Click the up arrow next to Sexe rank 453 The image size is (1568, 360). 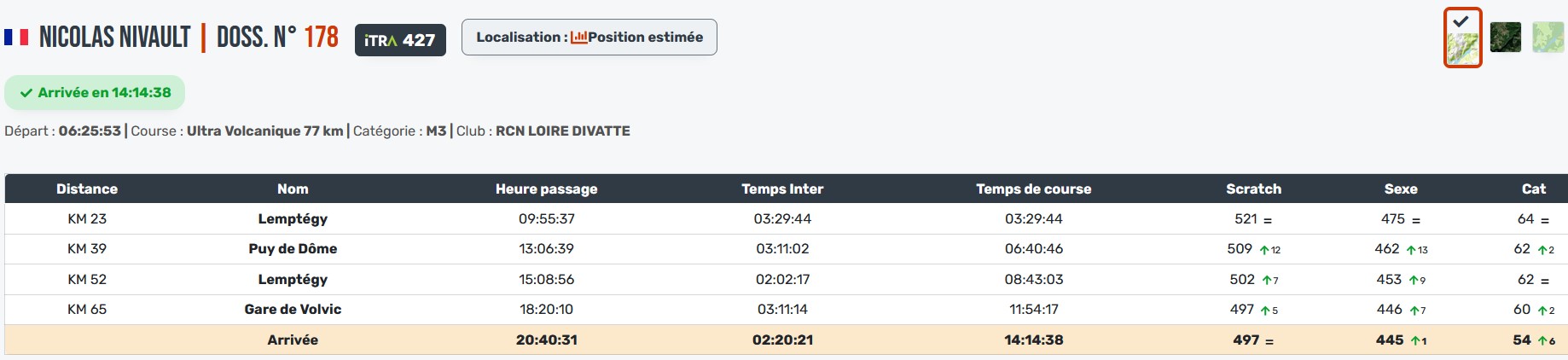click(x=1413, y=280)
